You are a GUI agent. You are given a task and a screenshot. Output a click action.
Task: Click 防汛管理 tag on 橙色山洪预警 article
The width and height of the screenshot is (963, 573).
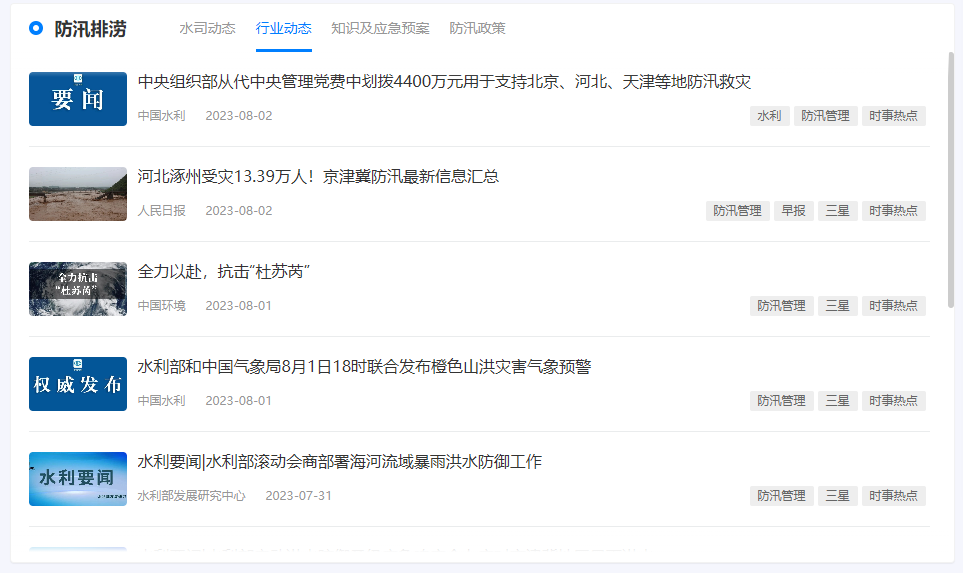(x=782, y=401)
